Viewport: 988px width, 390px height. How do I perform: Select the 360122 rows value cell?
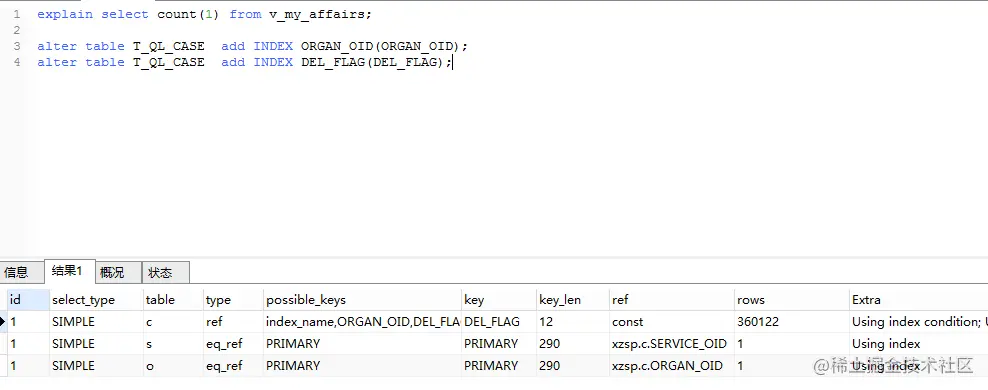[x=791, y=322]
